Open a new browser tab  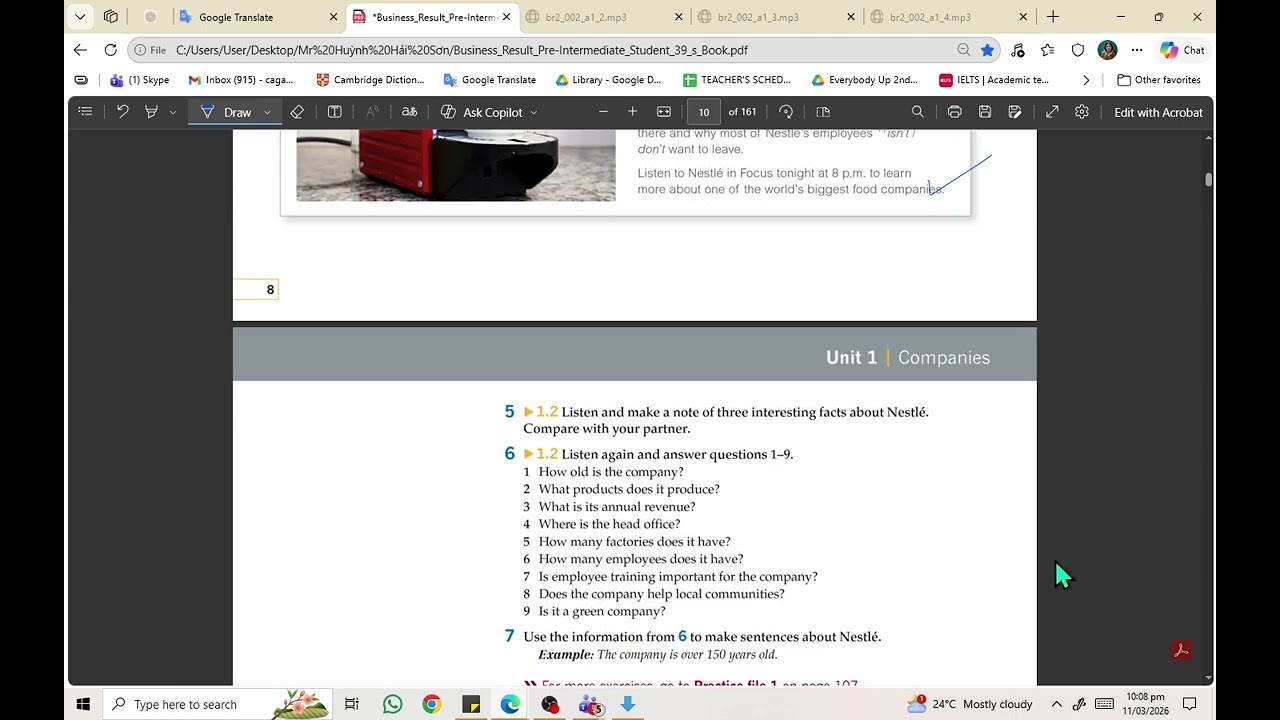point(1053,17)
